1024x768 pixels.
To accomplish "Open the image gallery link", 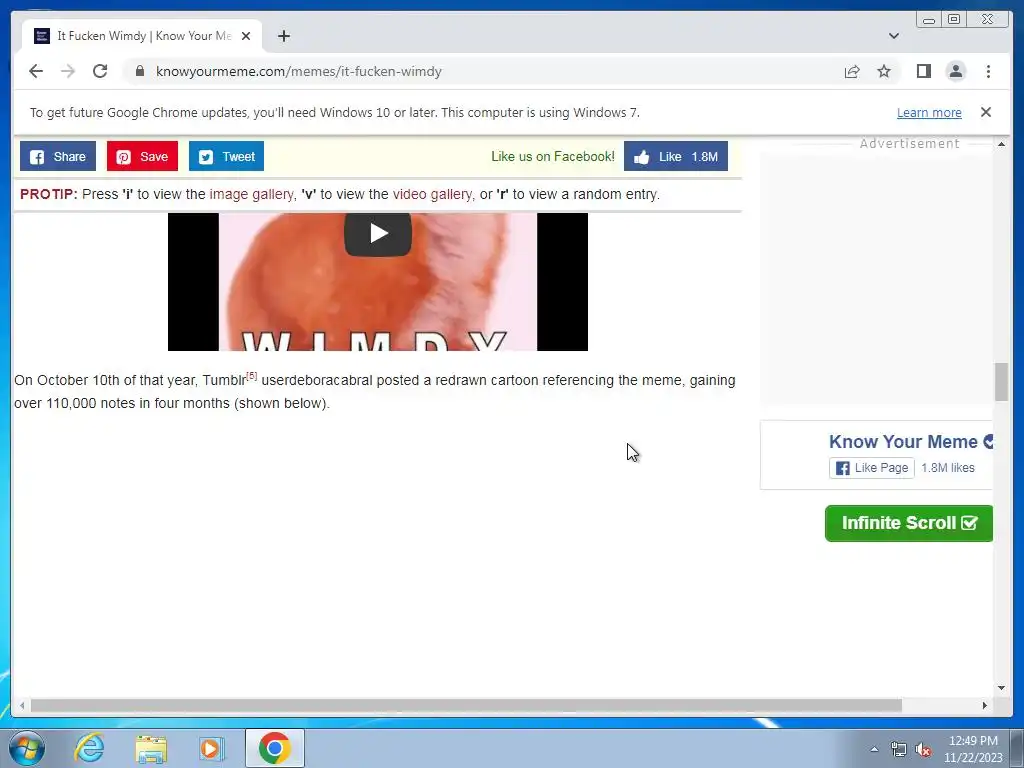I will pyautogui.click(x=251, y=194).
